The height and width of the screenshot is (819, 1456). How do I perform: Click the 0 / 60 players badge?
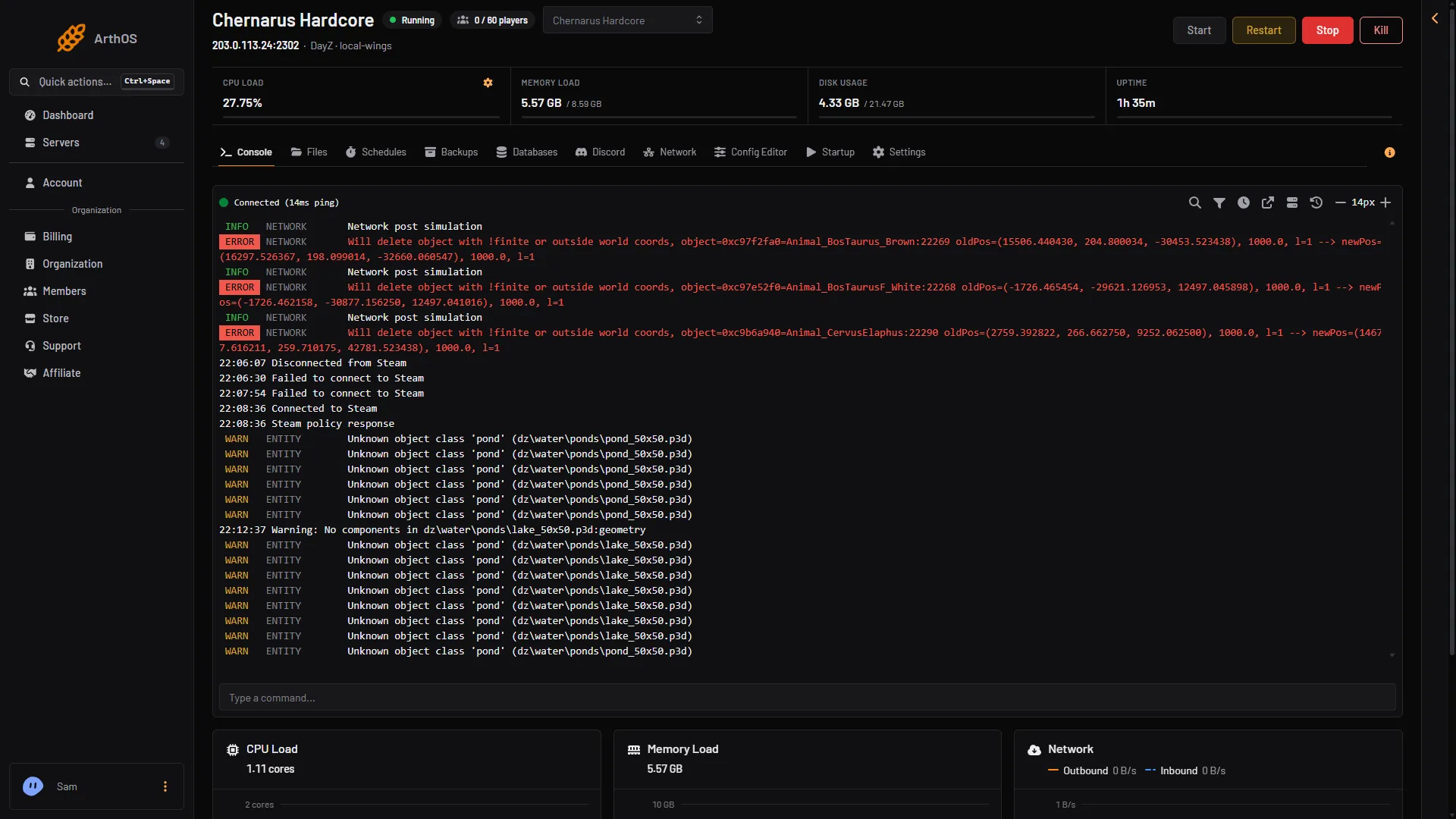[x=492, y=20]
